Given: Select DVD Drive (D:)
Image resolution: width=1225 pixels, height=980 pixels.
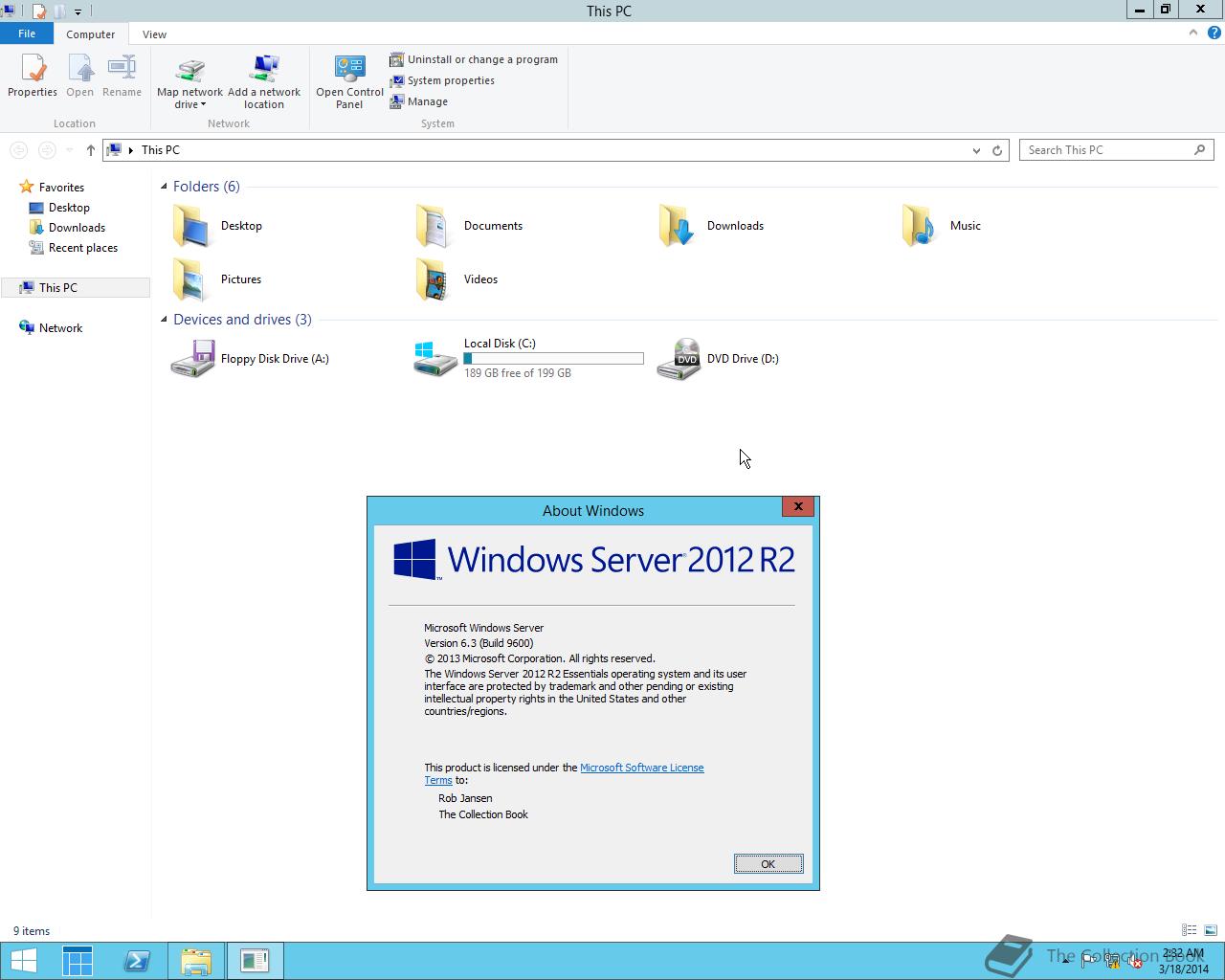Looking at the screenshot, I should 717,359.
